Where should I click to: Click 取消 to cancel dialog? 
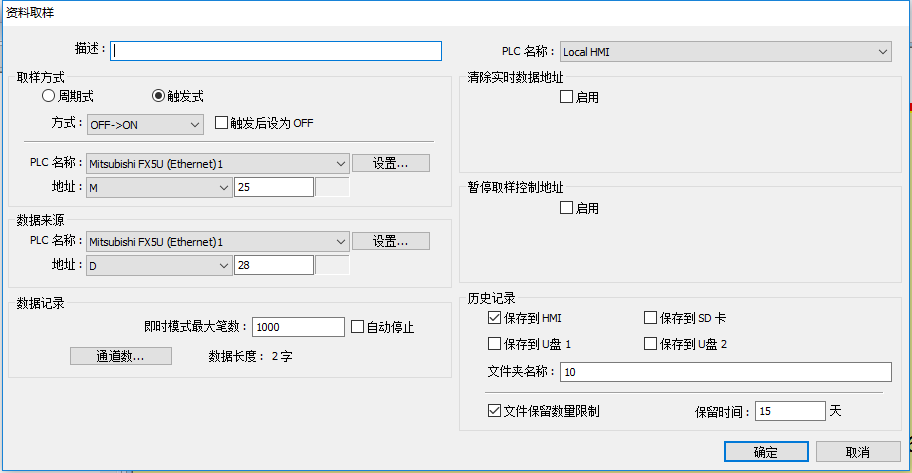(x=857, y=452)
